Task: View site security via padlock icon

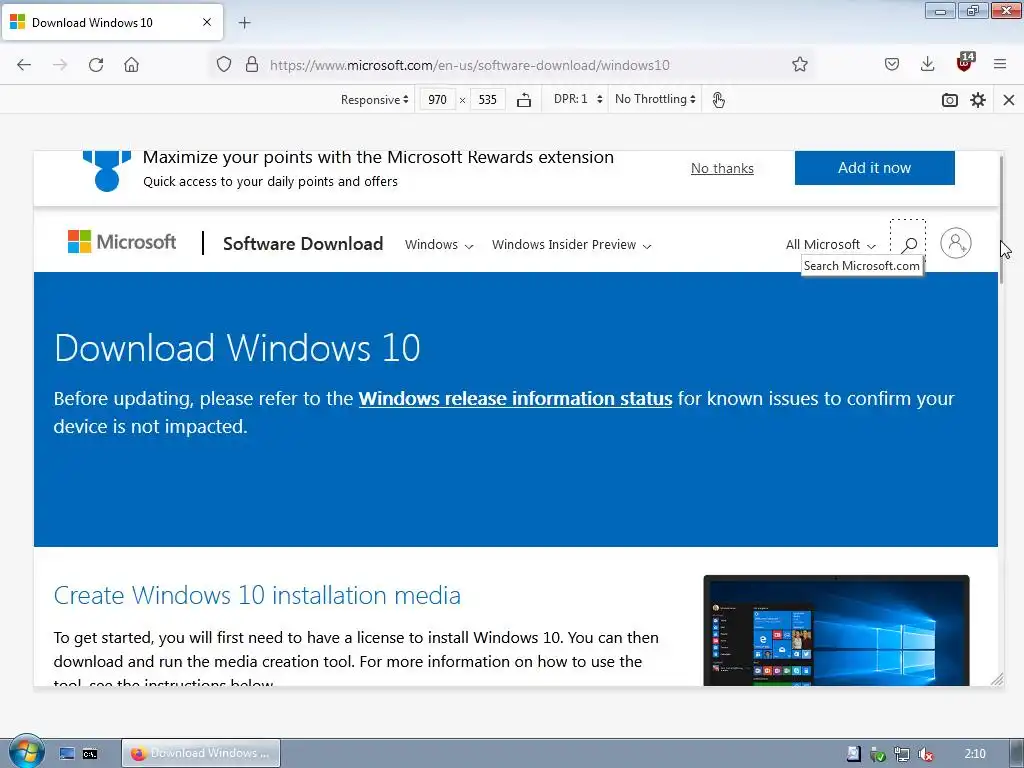Action: tap(251, 65)
